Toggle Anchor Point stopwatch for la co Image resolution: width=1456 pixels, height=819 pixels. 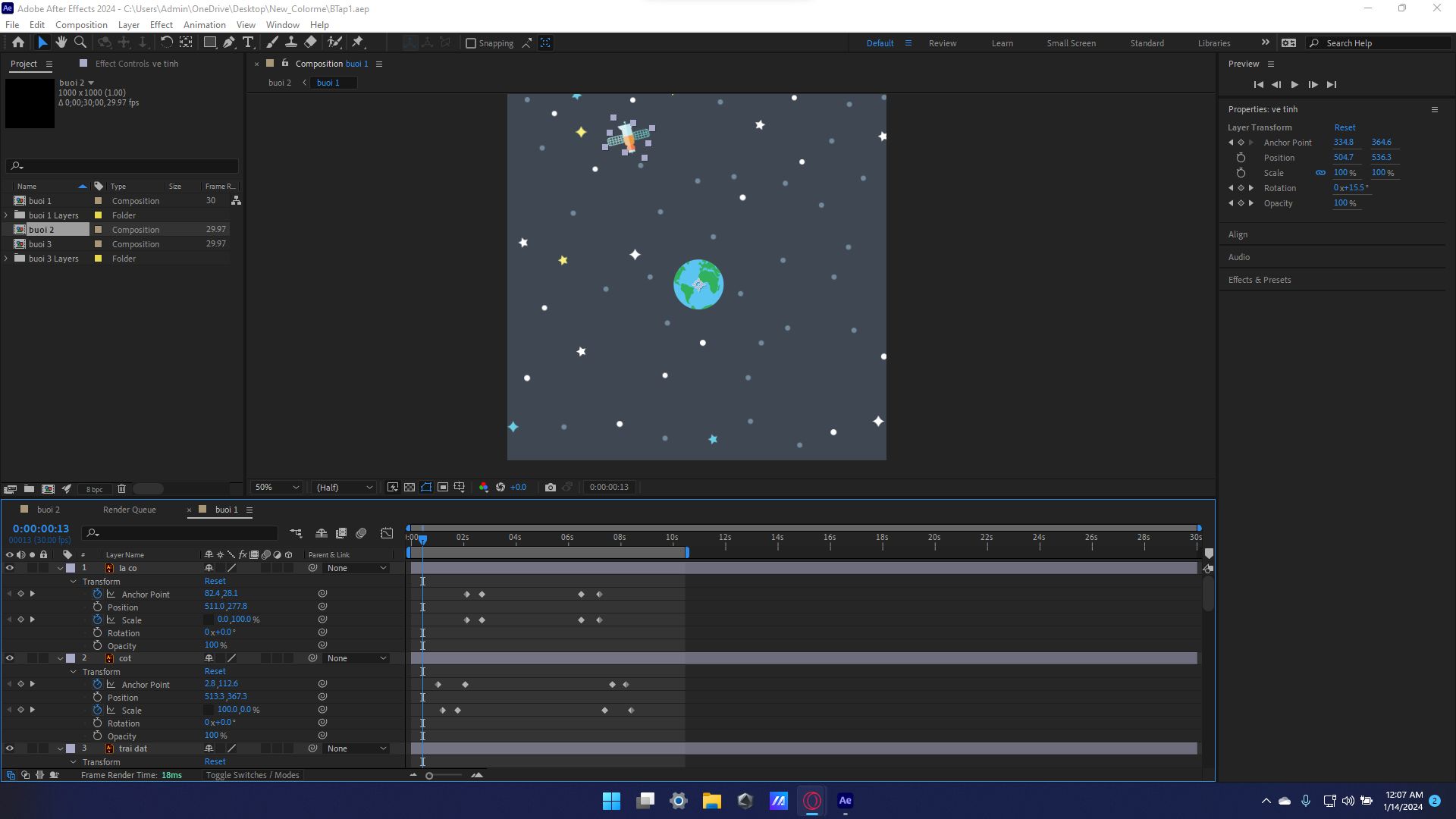pyautogui.click(x=97, y=594)
